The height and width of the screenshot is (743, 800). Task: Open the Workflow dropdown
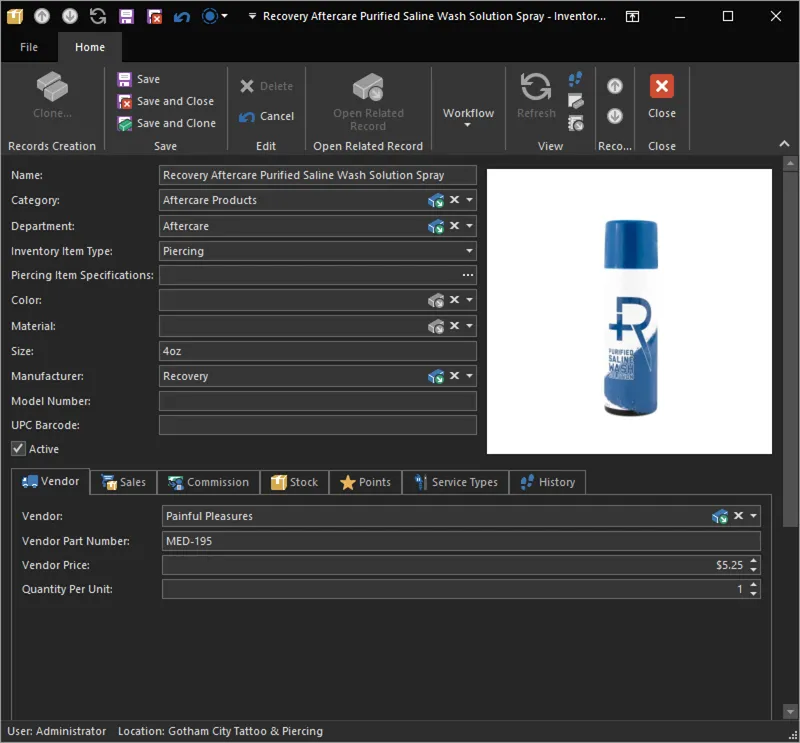[x=468, y=117]
